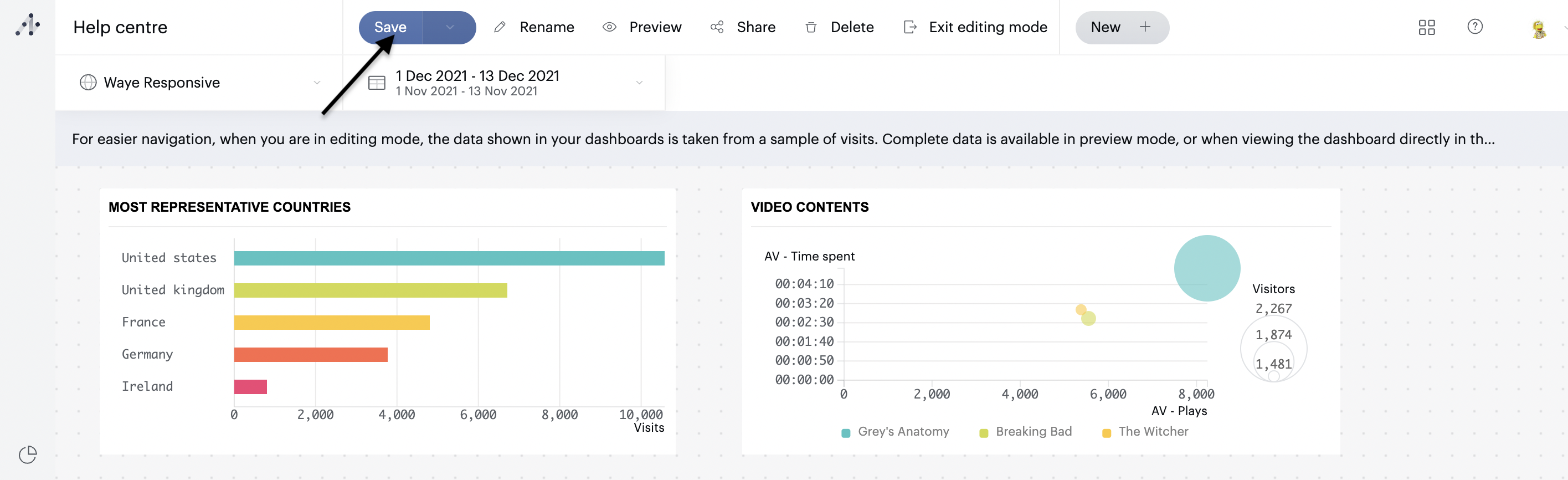Click the teal United States bar
The width and height of the screenshot is (1568, 480).
pyautogui.click(x=449, y=258)
